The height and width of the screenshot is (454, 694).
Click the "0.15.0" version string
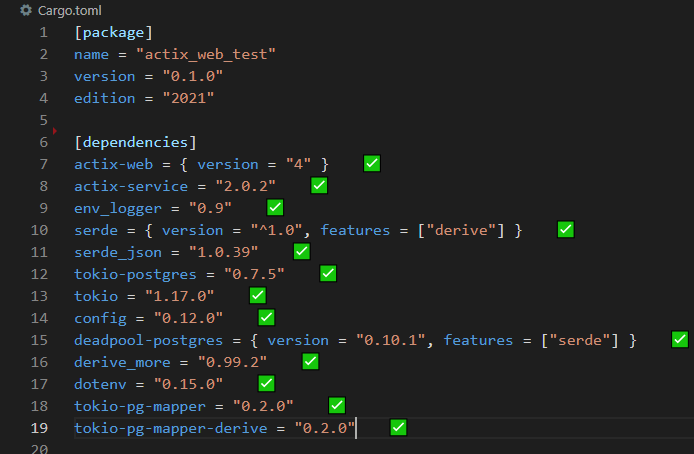(189, 384)
